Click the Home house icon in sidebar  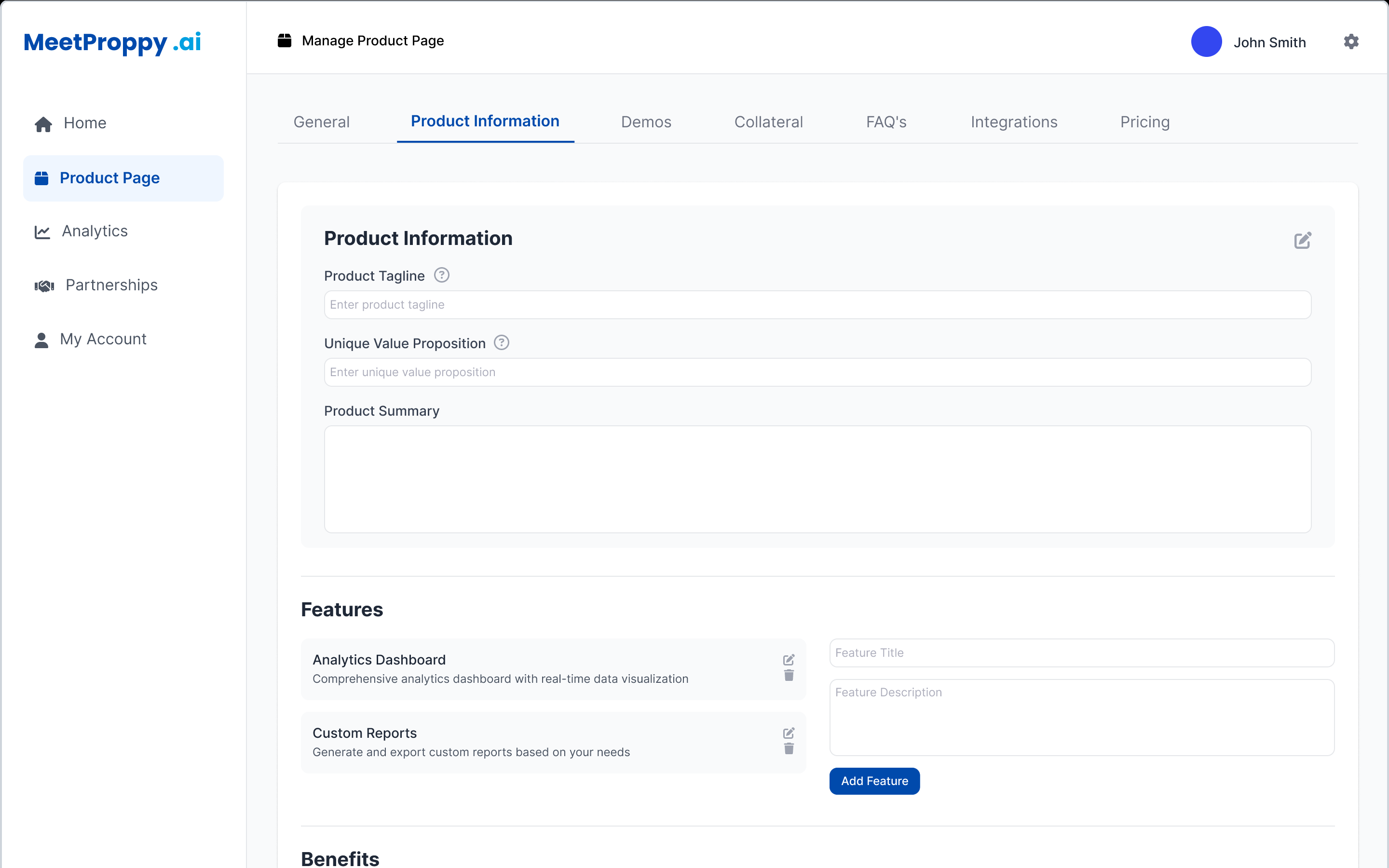(43, 123)
